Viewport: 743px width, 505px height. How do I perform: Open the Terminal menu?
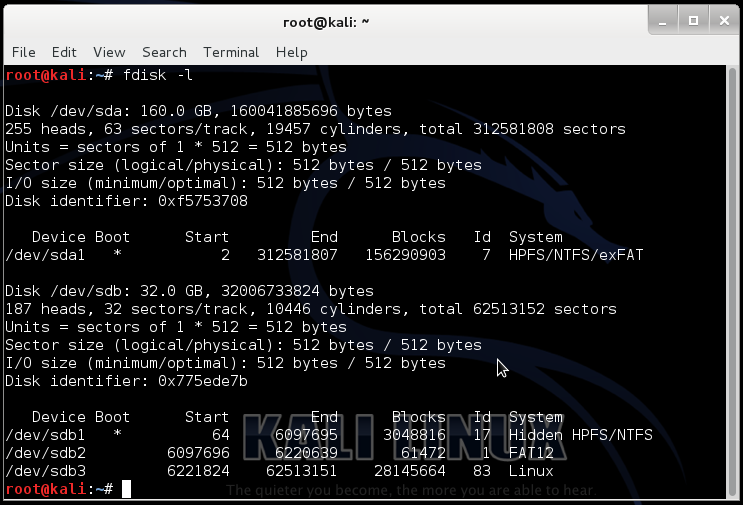click(231, 52)
